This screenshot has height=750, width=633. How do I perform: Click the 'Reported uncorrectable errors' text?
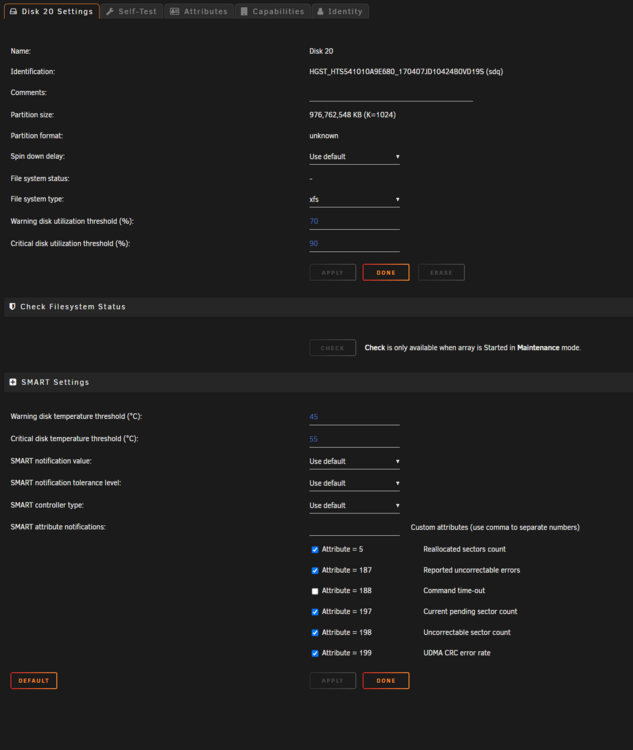[x=472, y=570]
